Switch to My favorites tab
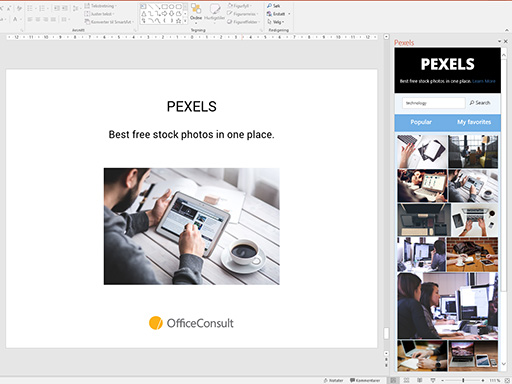The width and height of the screenshot is (512, 384). click(474, 122)
